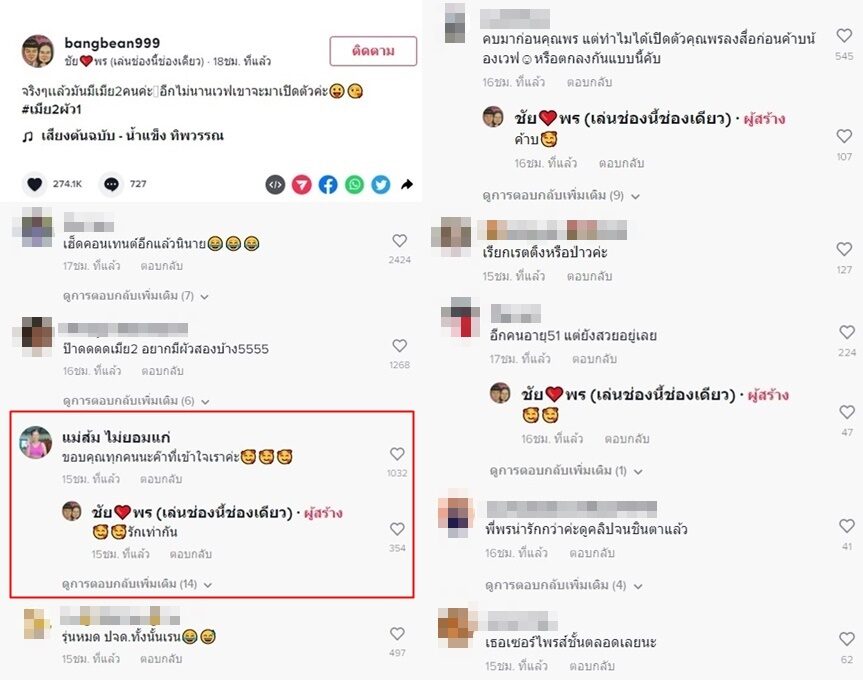This screenshot has width=863, height=680.
Task: Click the music note beside the sound title
Action: (28, 136)
